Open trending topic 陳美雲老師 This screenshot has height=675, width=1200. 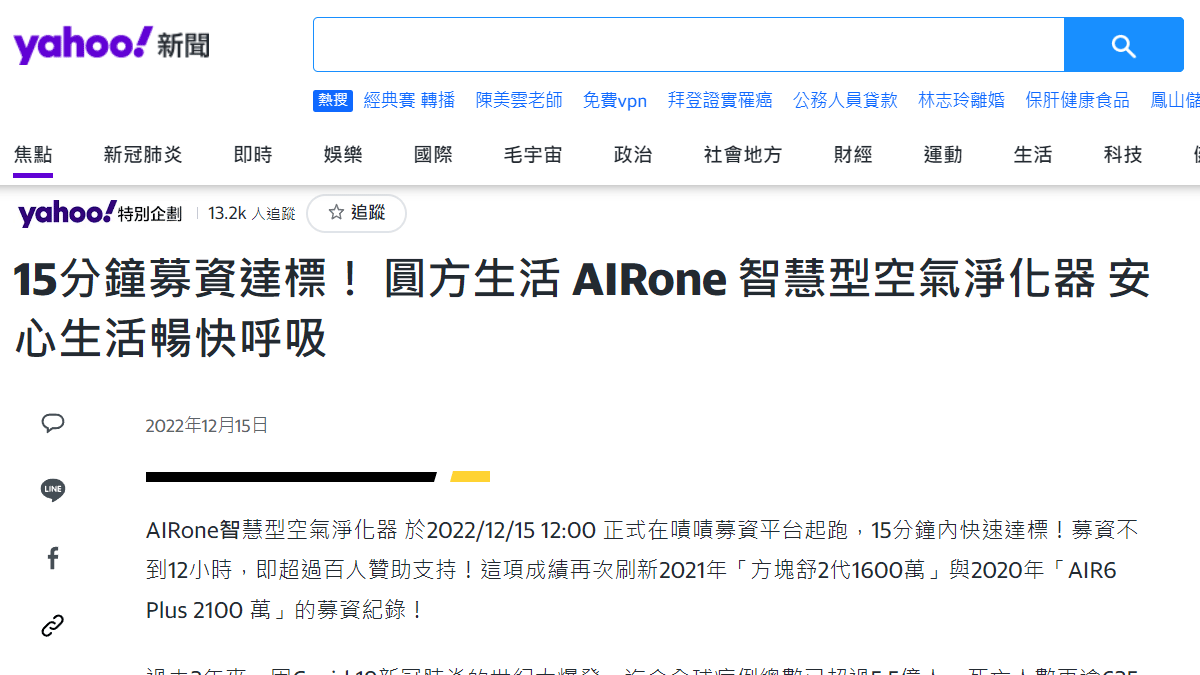(x=519, y=100)
